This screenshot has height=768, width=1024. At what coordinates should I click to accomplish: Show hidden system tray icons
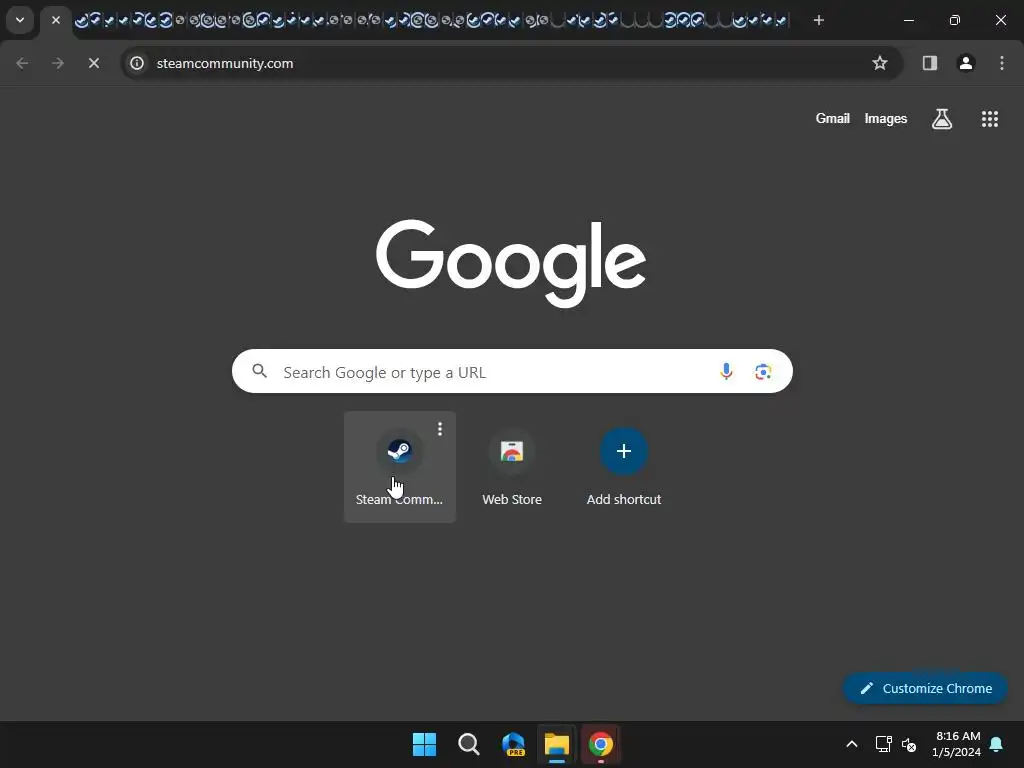pyautogui.click(x=852, y=744)
